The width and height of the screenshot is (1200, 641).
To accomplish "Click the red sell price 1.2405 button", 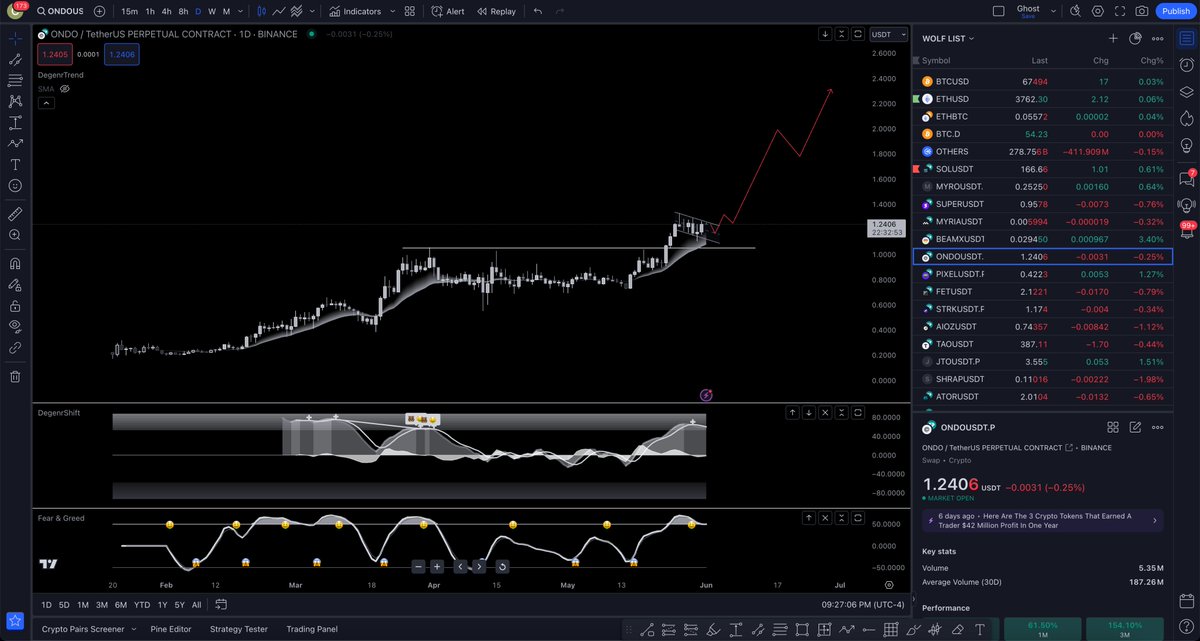I will [x=55, y=54].
